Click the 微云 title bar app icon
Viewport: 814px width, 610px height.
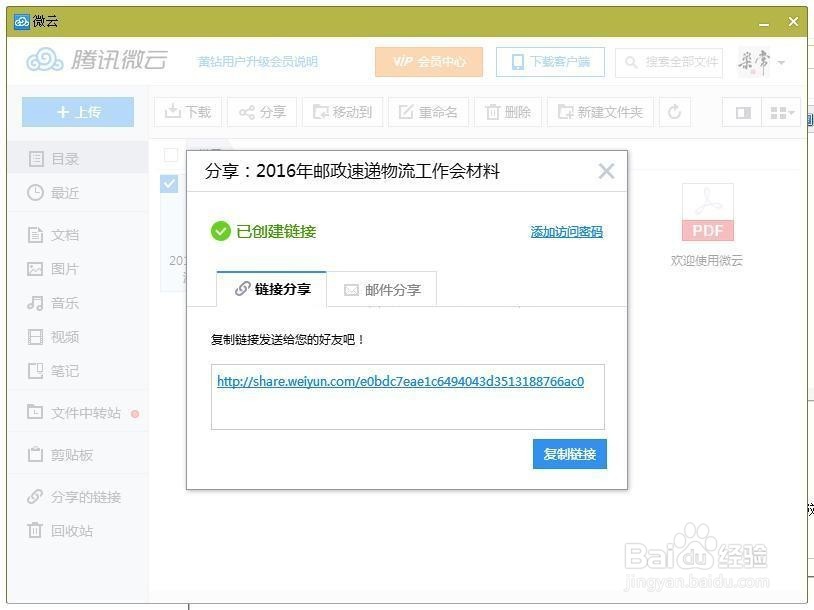pyautogui.click(x=22, y=21)
